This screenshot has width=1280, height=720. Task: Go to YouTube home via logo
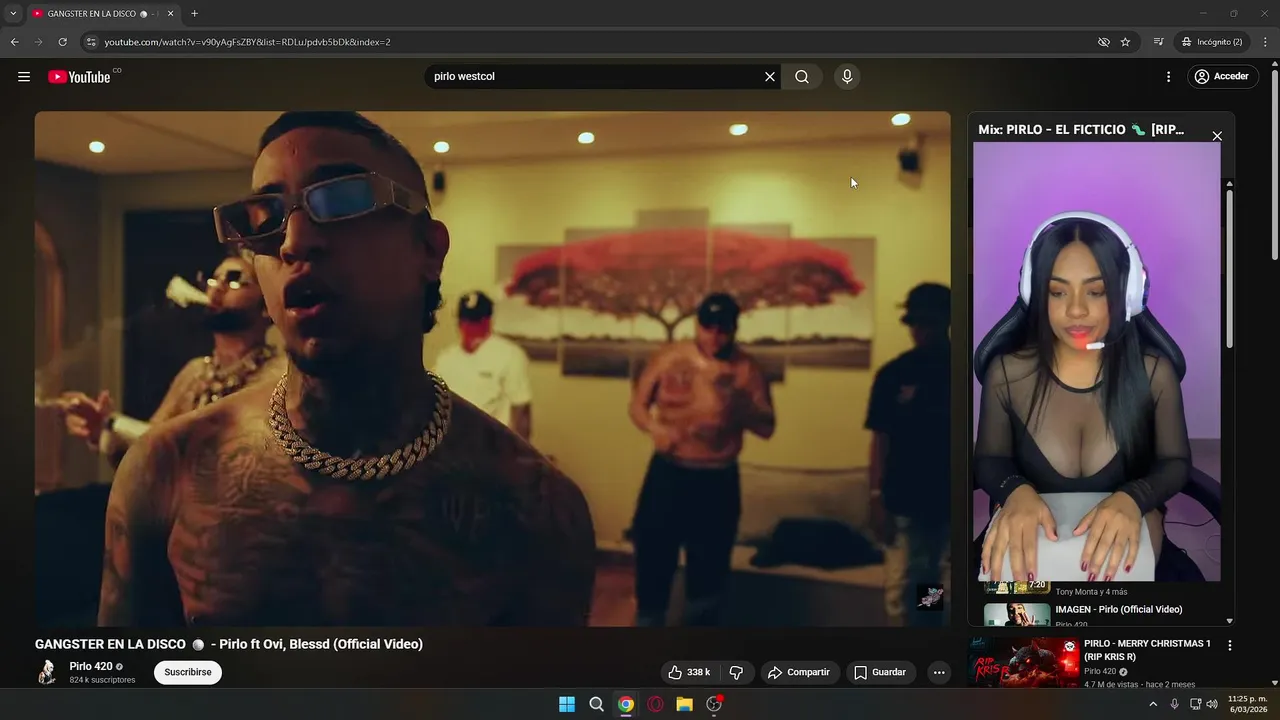coord(79,77)
